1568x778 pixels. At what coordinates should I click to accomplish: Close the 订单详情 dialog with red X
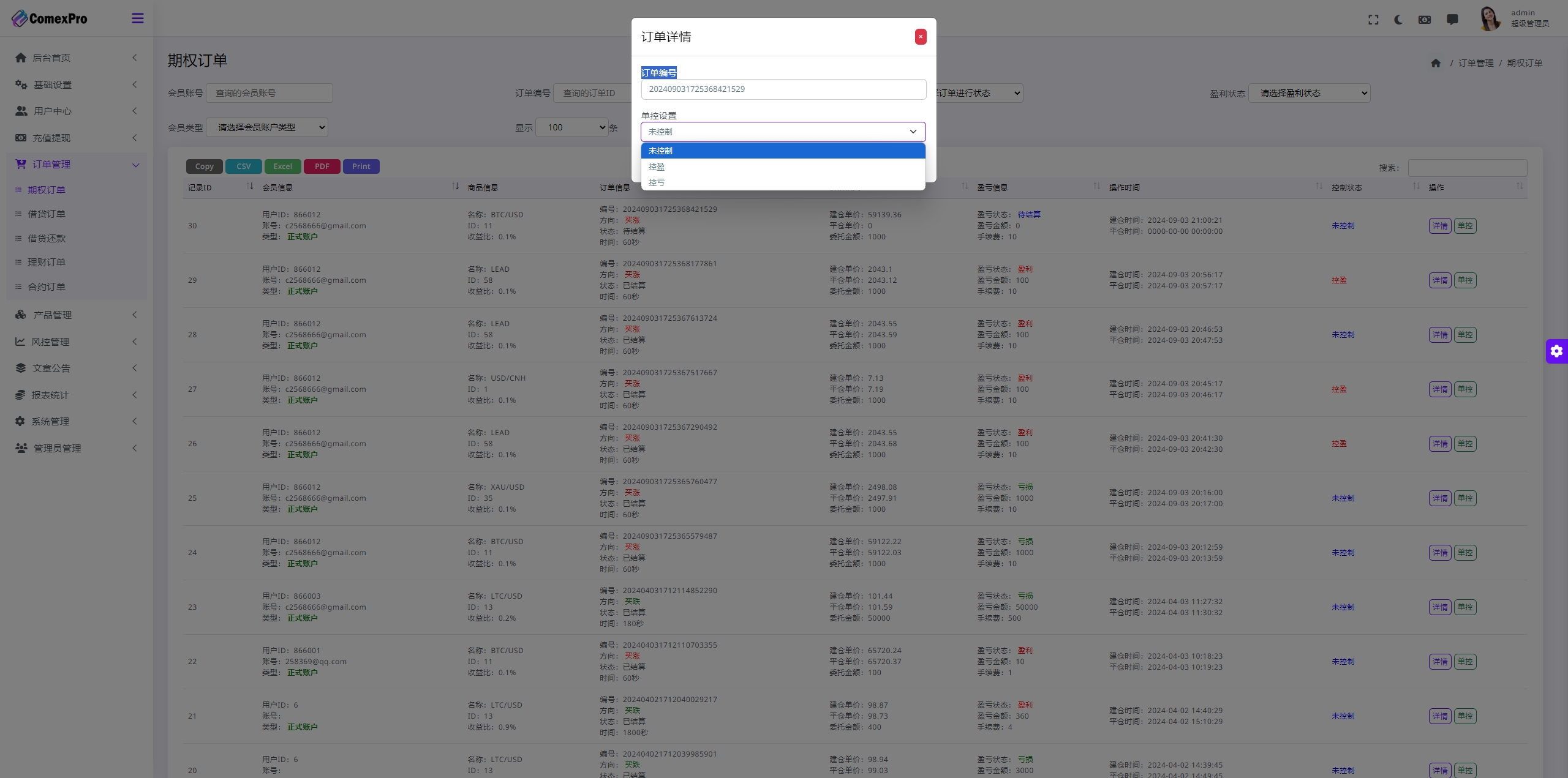[x=920, y=37]
